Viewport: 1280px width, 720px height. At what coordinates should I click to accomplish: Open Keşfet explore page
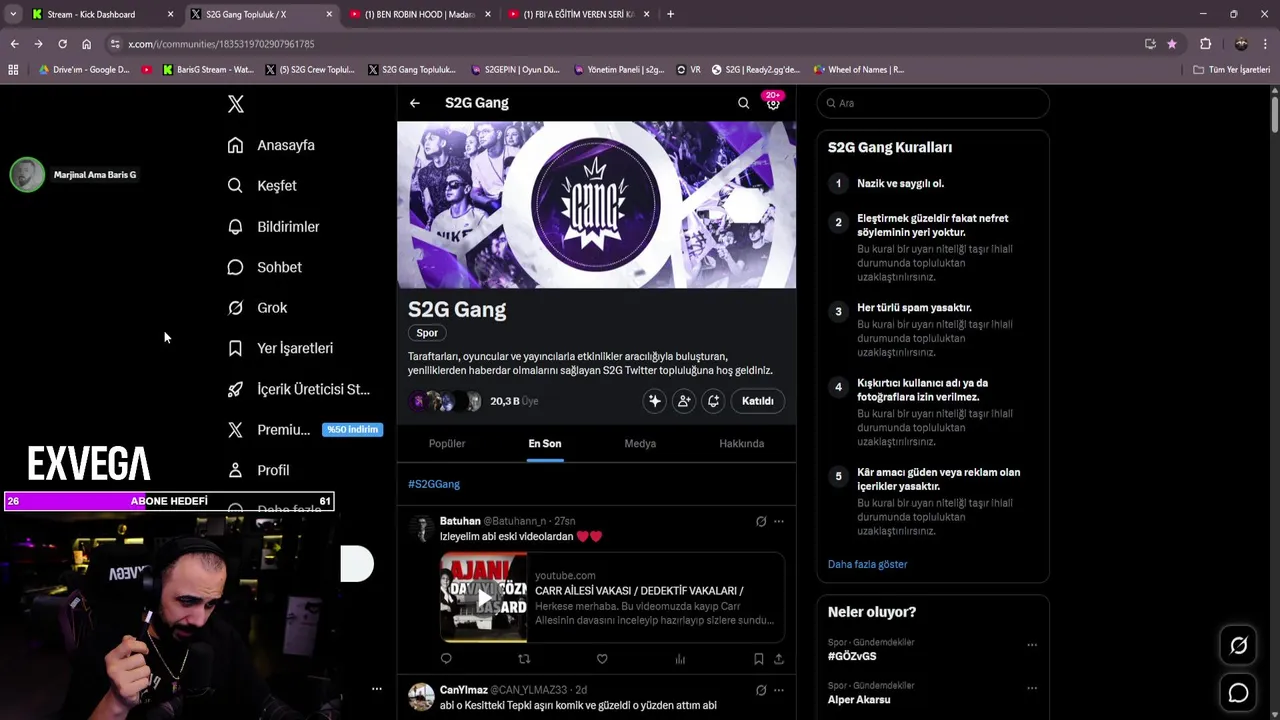pyautogui.click(x=262, y=185)
